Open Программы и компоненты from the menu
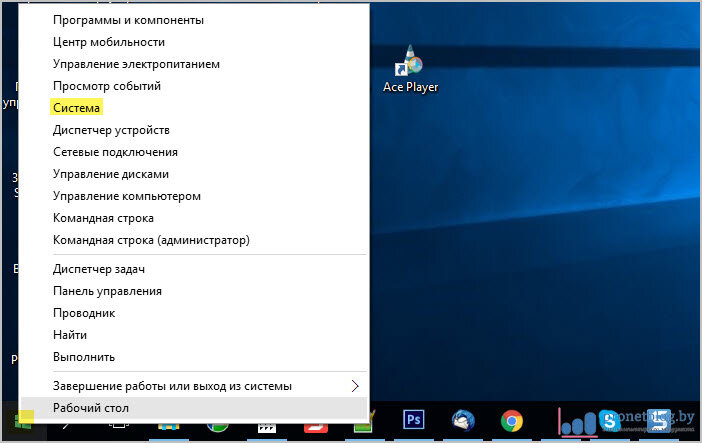 point(194,20)
